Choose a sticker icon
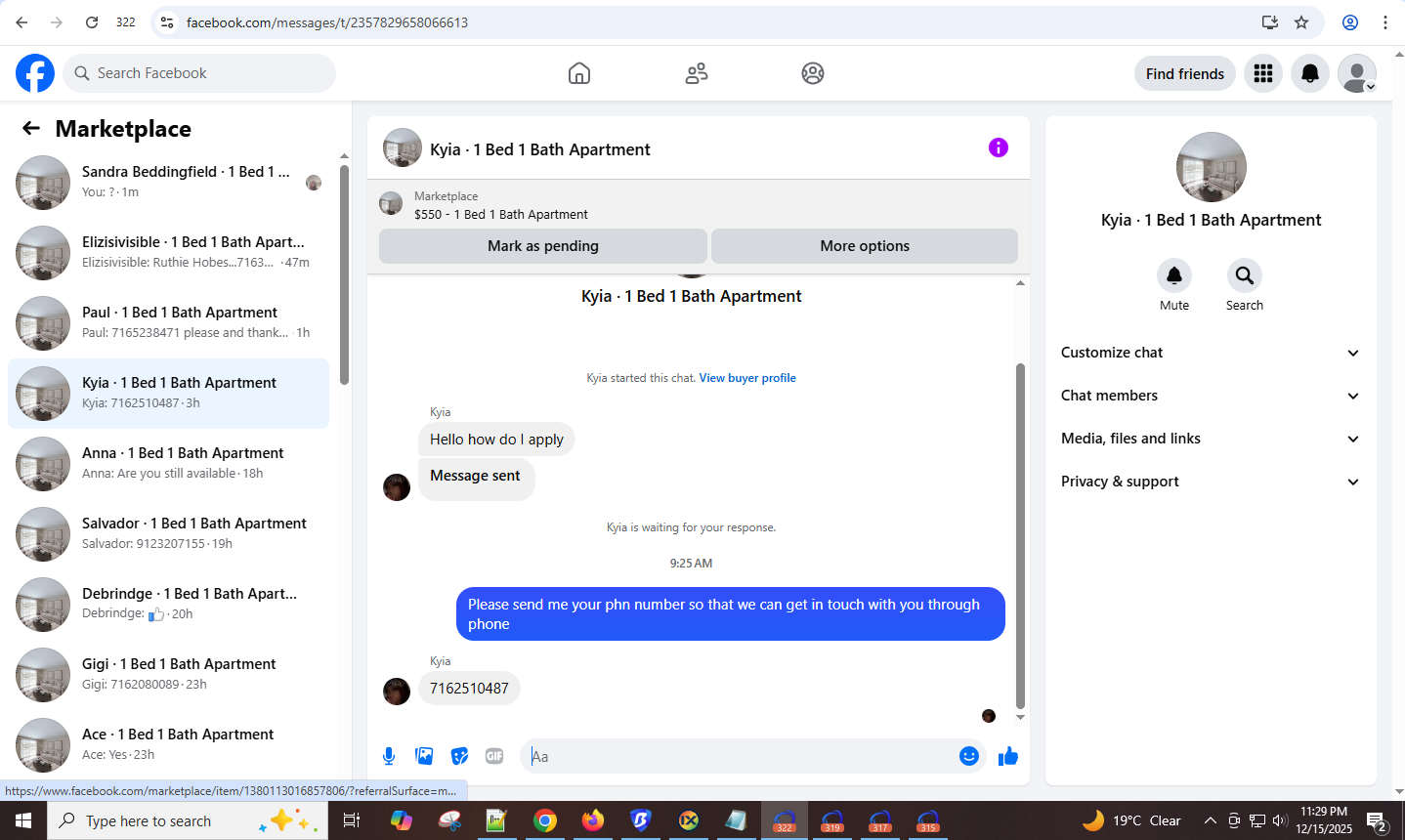The image size is (1405, 840). point(459,756)
